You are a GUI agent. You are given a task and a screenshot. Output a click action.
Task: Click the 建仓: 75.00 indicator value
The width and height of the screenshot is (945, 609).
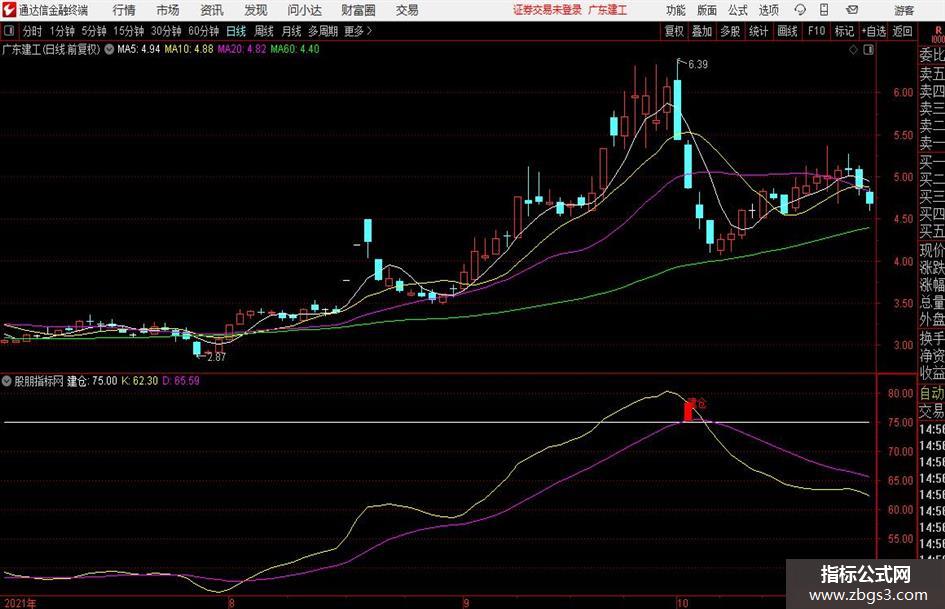coord(92,380)
